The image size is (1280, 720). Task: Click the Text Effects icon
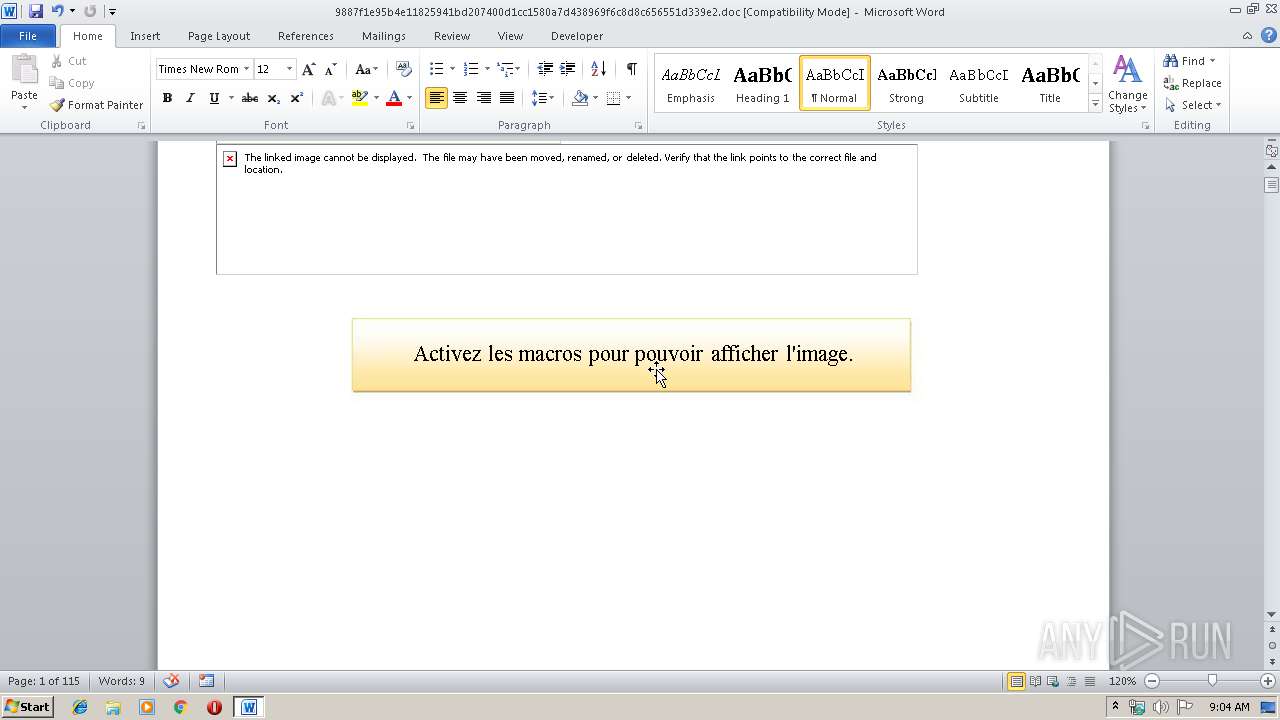pos(327,98)
